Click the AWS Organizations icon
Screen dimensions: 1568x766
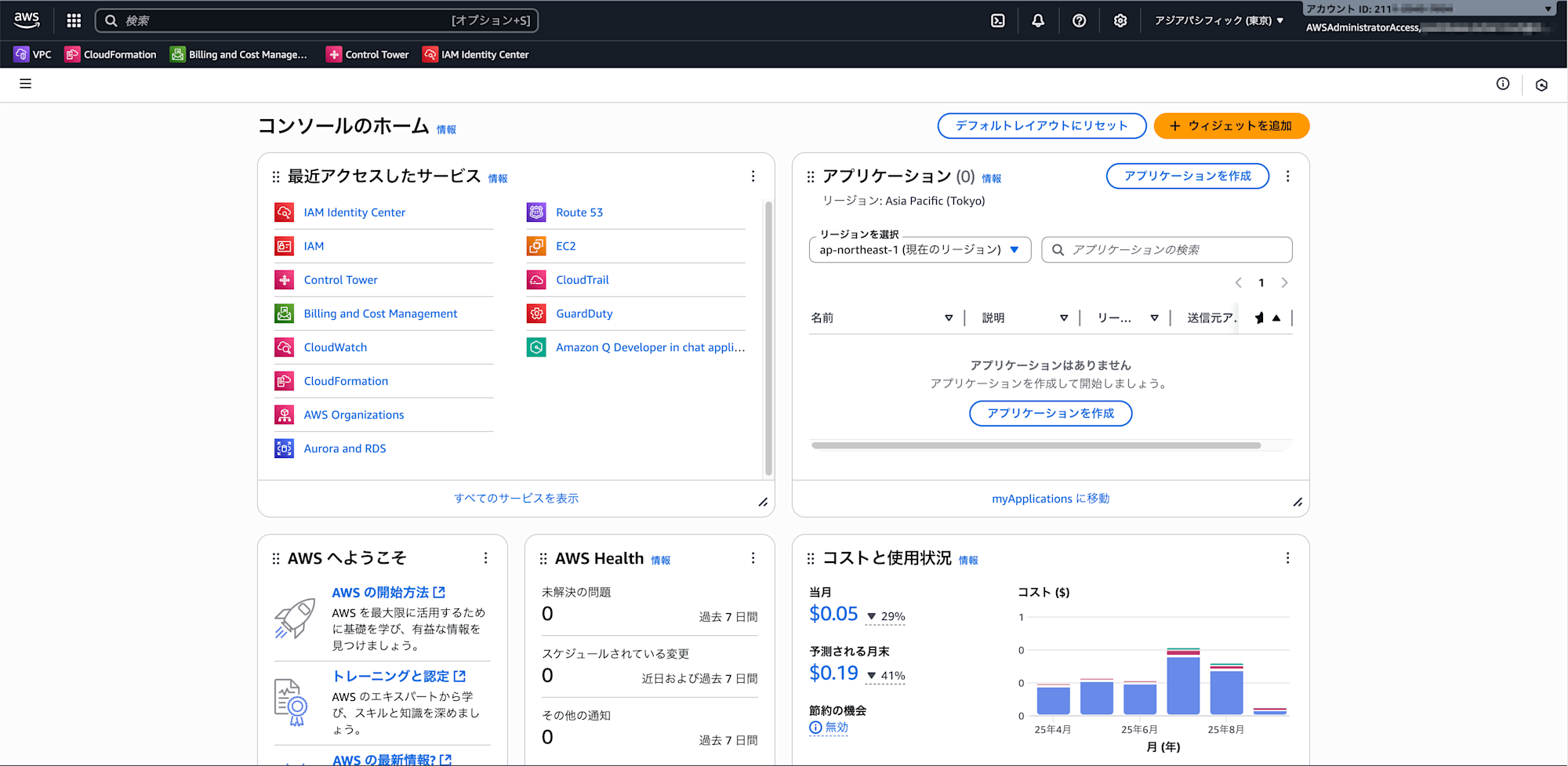284,415
